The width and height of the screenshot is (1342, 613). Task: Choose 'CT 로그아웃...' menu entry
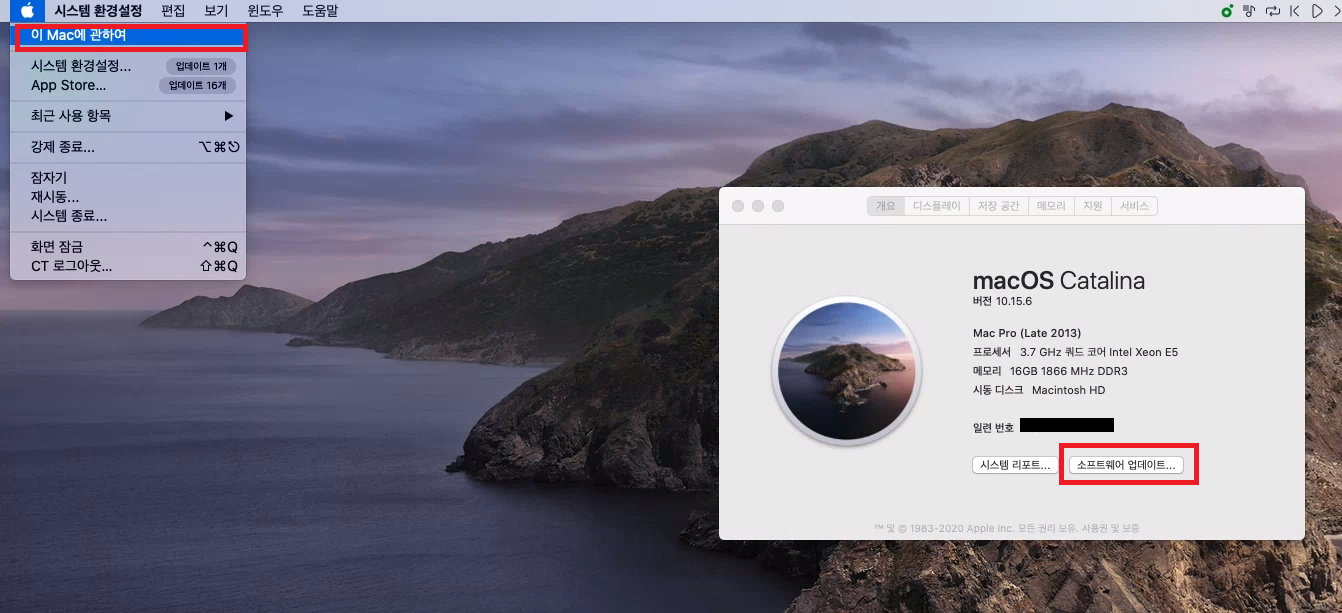pyautogui.click(x=128, y=266)
